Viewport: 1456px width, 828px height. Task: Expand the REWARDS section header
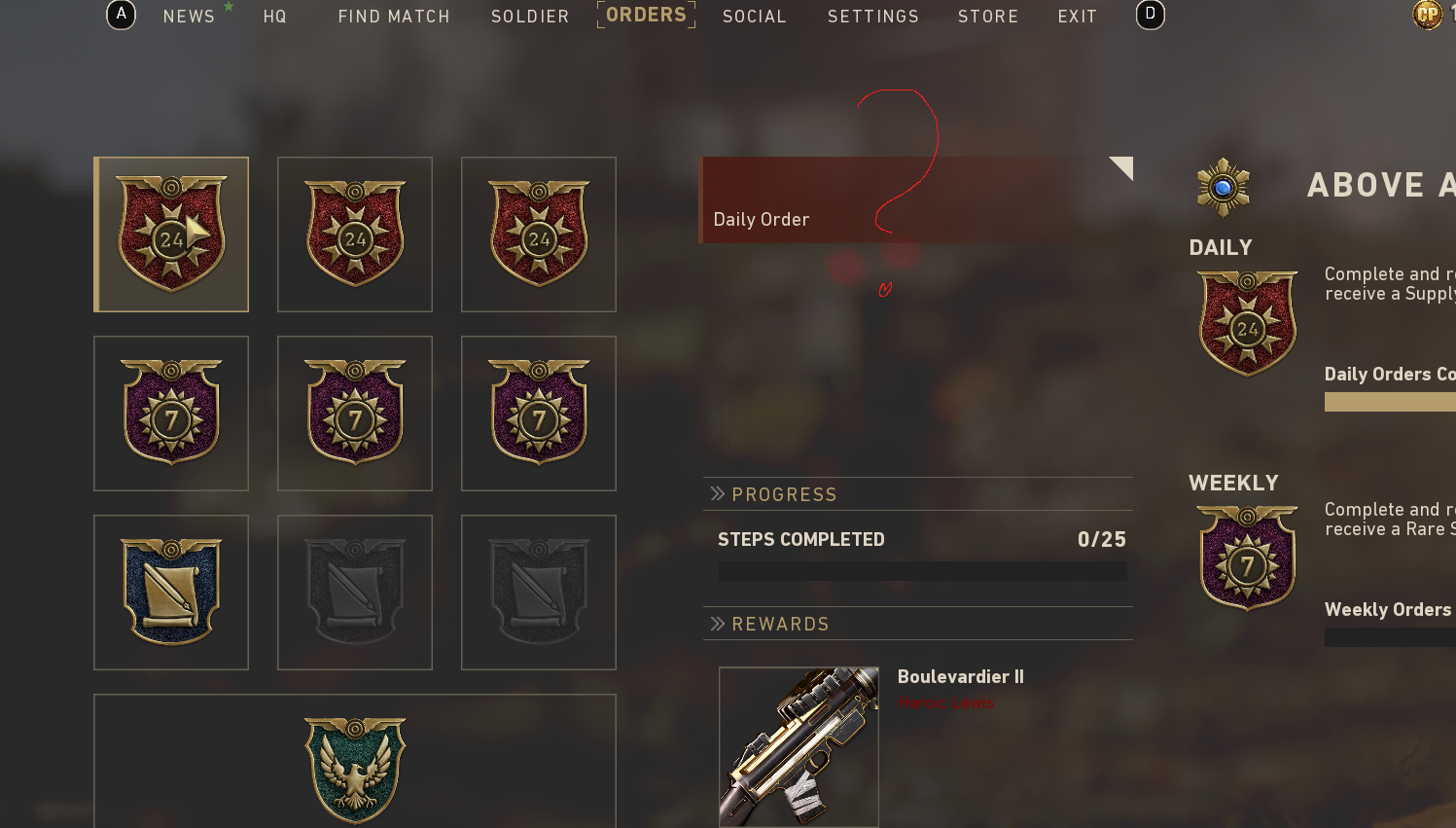click(x=918, y=624)
